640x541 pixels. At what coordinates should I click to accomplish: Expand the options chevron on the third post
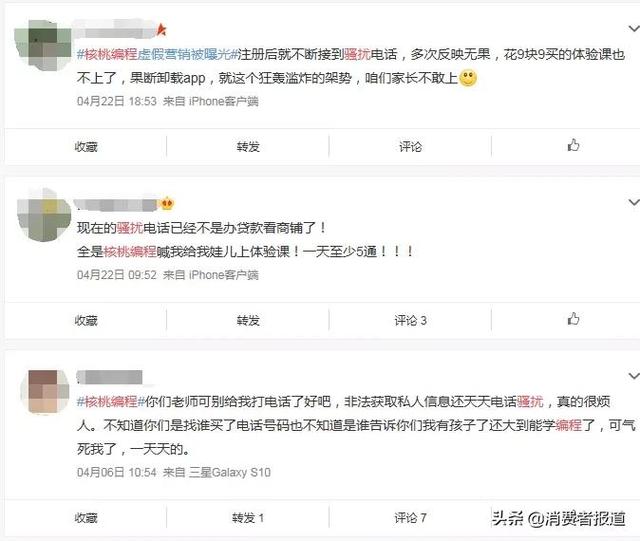(633, 376)
